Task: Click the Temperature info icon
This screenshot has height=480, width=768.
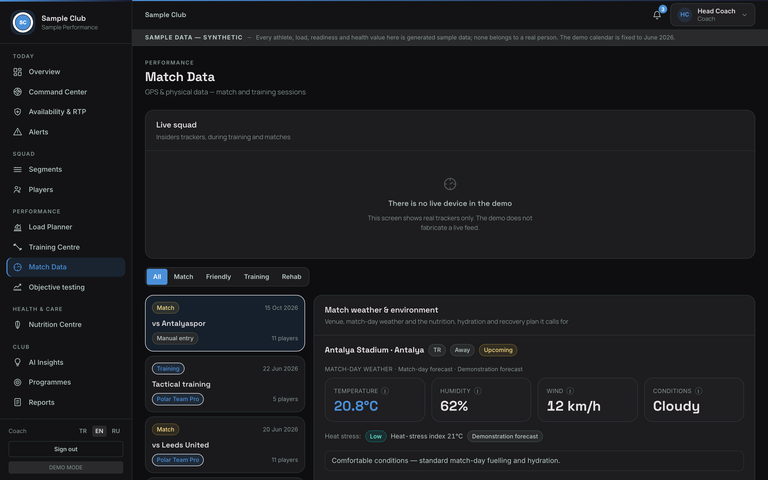Action: pyautogui.click(x=385, y=391)
